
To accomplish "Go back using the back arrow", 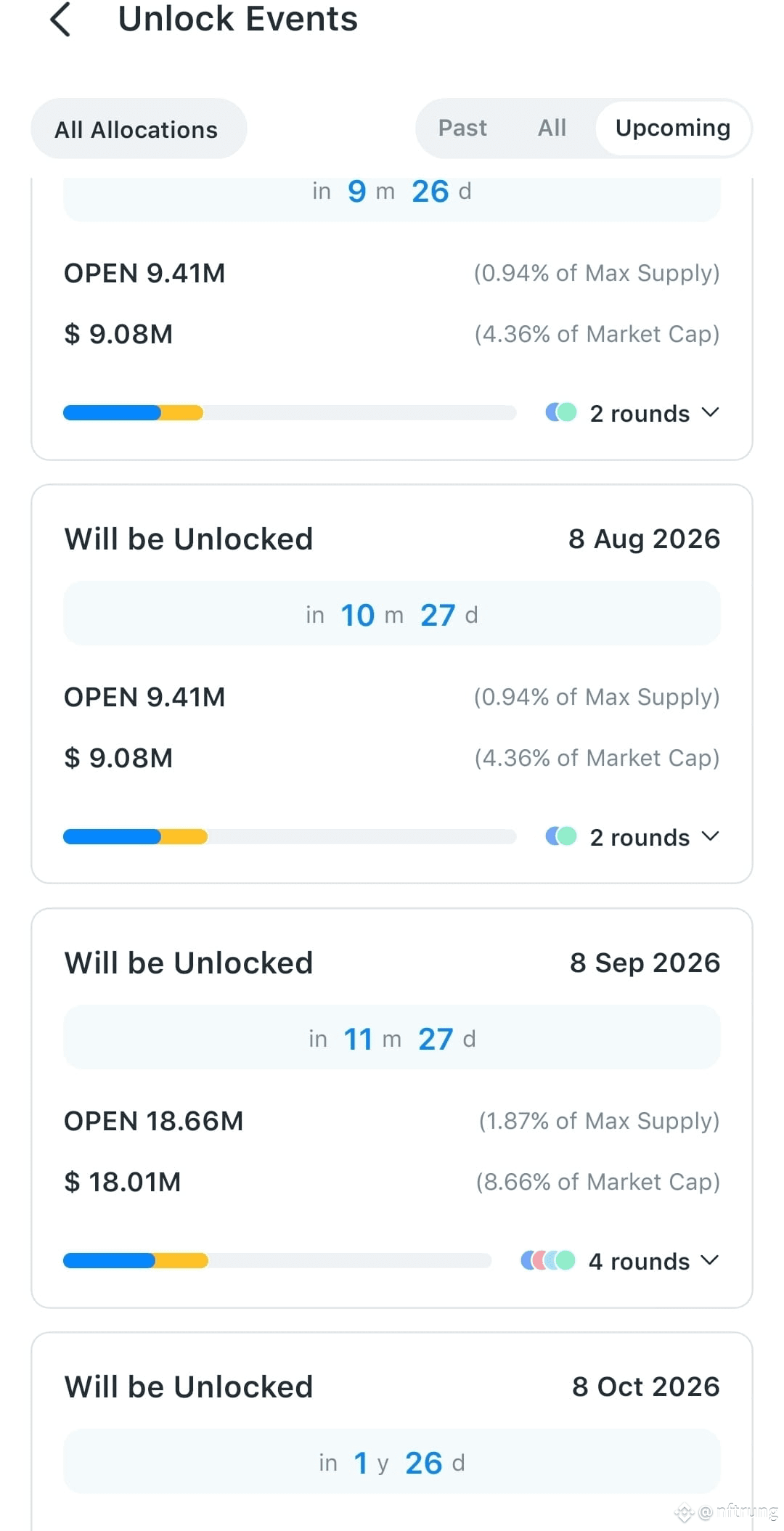I will point(61,20).
